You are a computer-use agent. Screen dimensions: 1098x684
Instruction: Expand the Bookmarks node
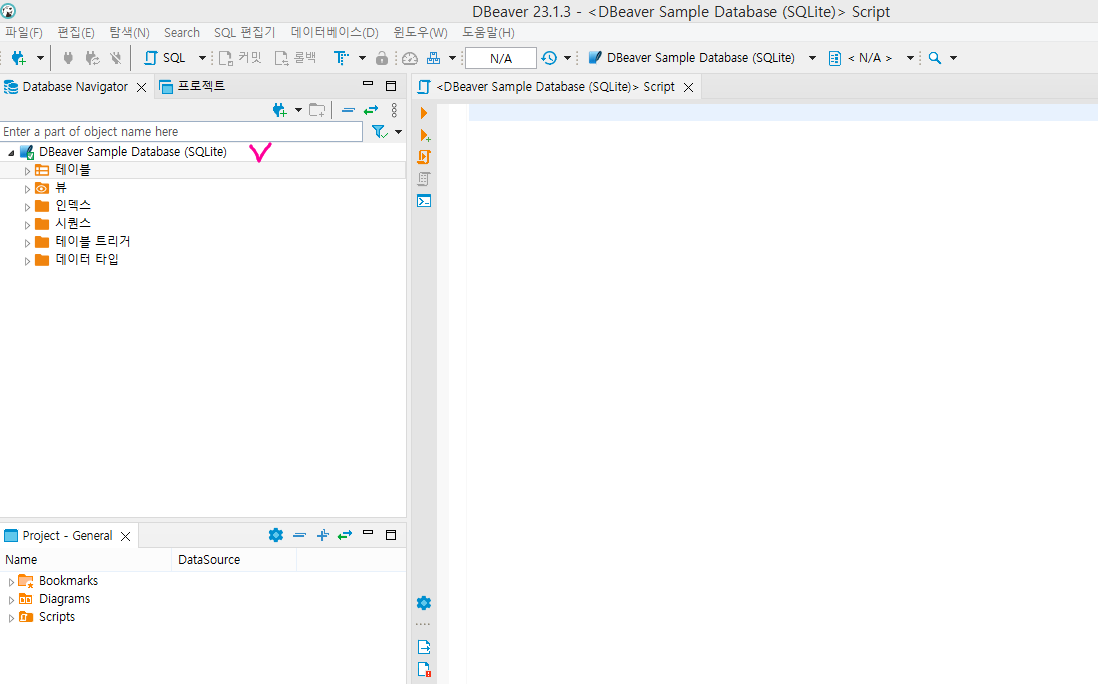[11, 582]
